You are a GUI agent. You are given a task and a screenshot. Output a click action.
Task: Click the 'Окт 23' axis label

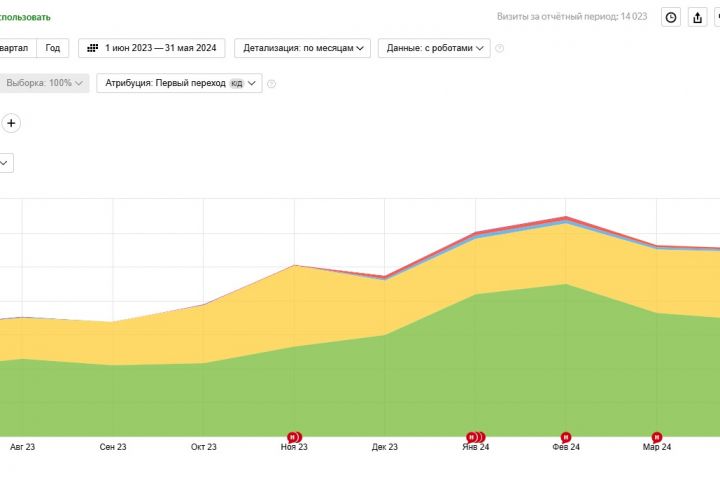(x=203, y=447)
